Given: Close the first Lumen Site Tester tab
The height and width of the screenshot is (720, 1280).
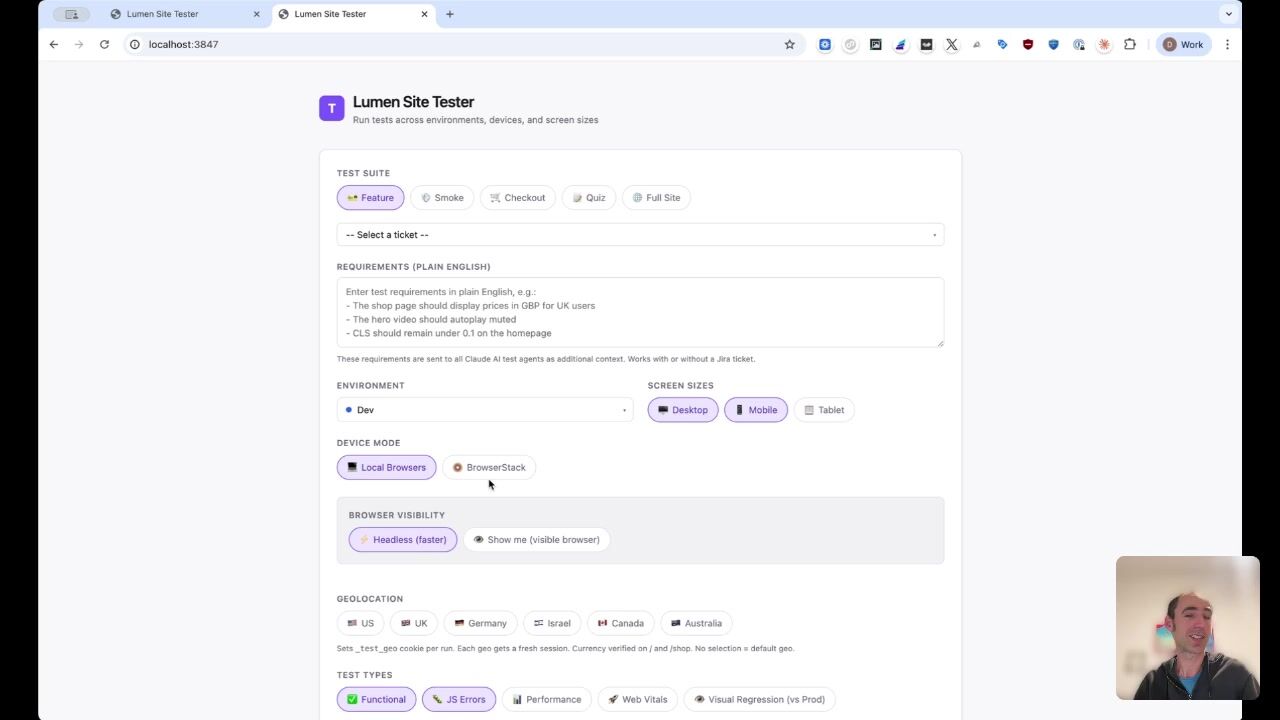Looking at the screenshot, I should tap(256, 14).
